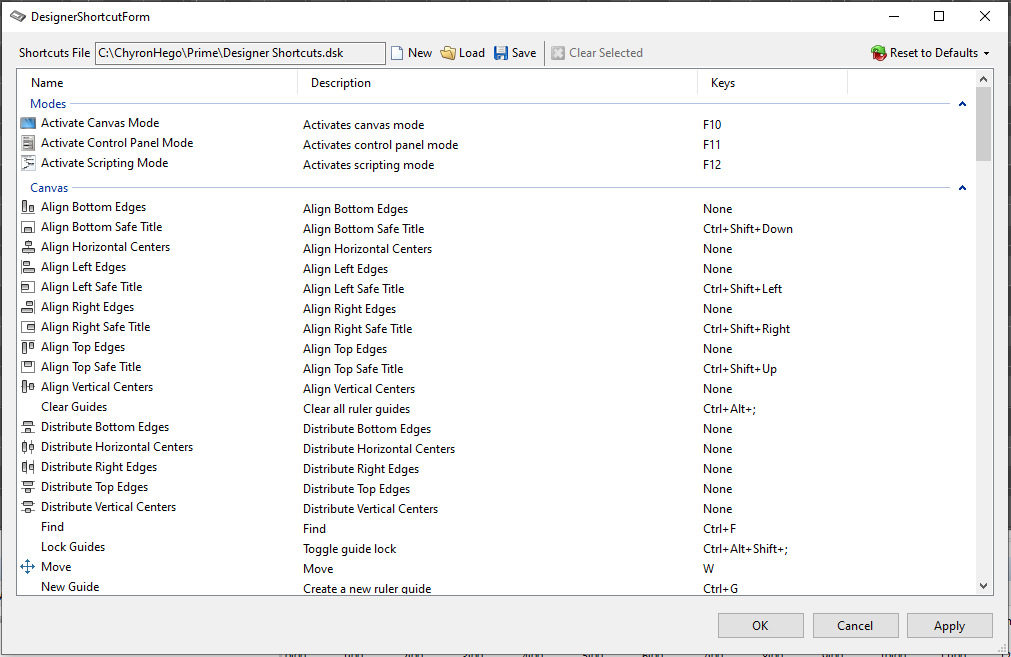
Task: Click the F10 key cell
Action: coord(712,125)
